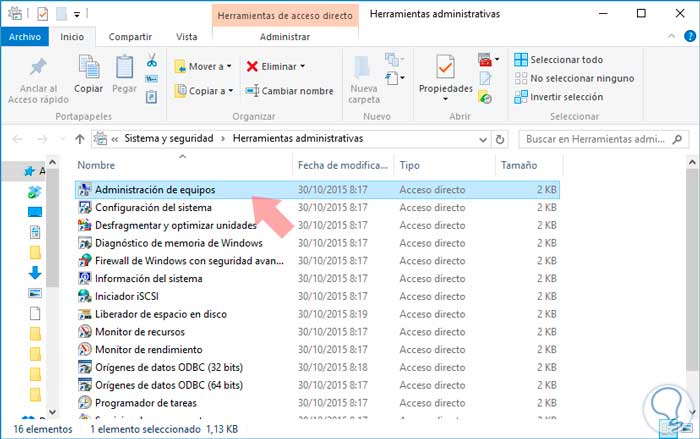The width and height of the screenshot is (700, 439).
Task: Open the help question mark icon
Action: [690, 36]
